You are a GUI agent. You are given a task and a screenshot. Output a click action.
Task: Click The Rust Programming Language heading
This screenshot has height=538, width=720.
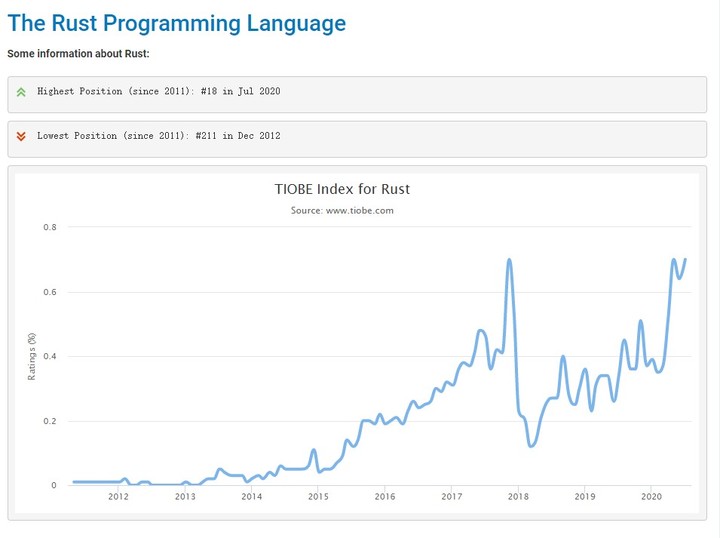coord(177,23)
